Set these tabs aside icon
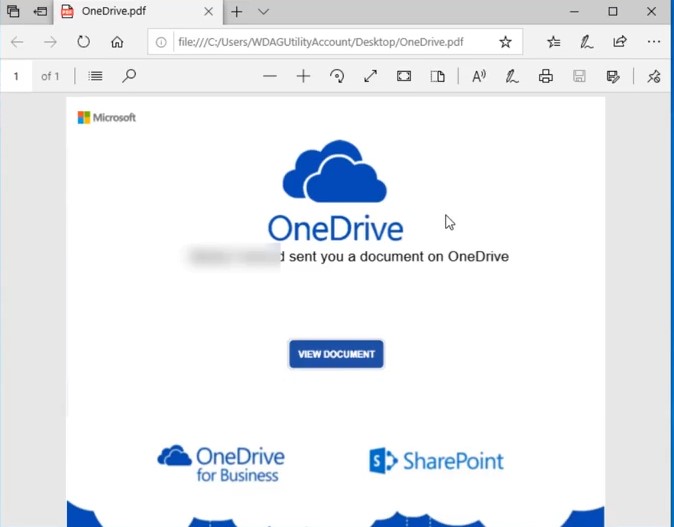Screen dimensions: 674x527 tap(40, 11)
